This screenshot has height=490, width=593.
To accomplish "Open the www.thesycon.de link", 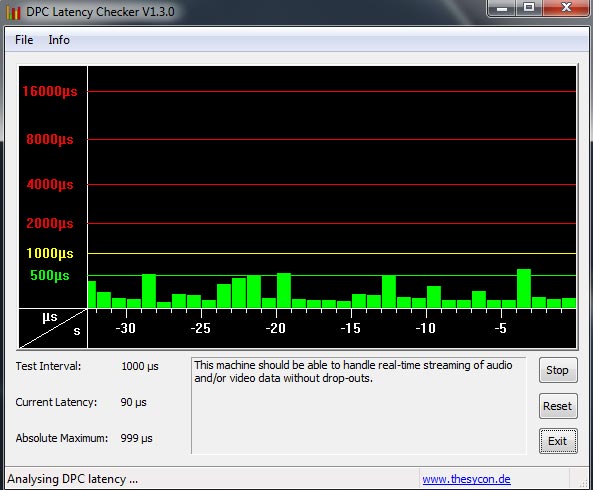I will [466, 479].
